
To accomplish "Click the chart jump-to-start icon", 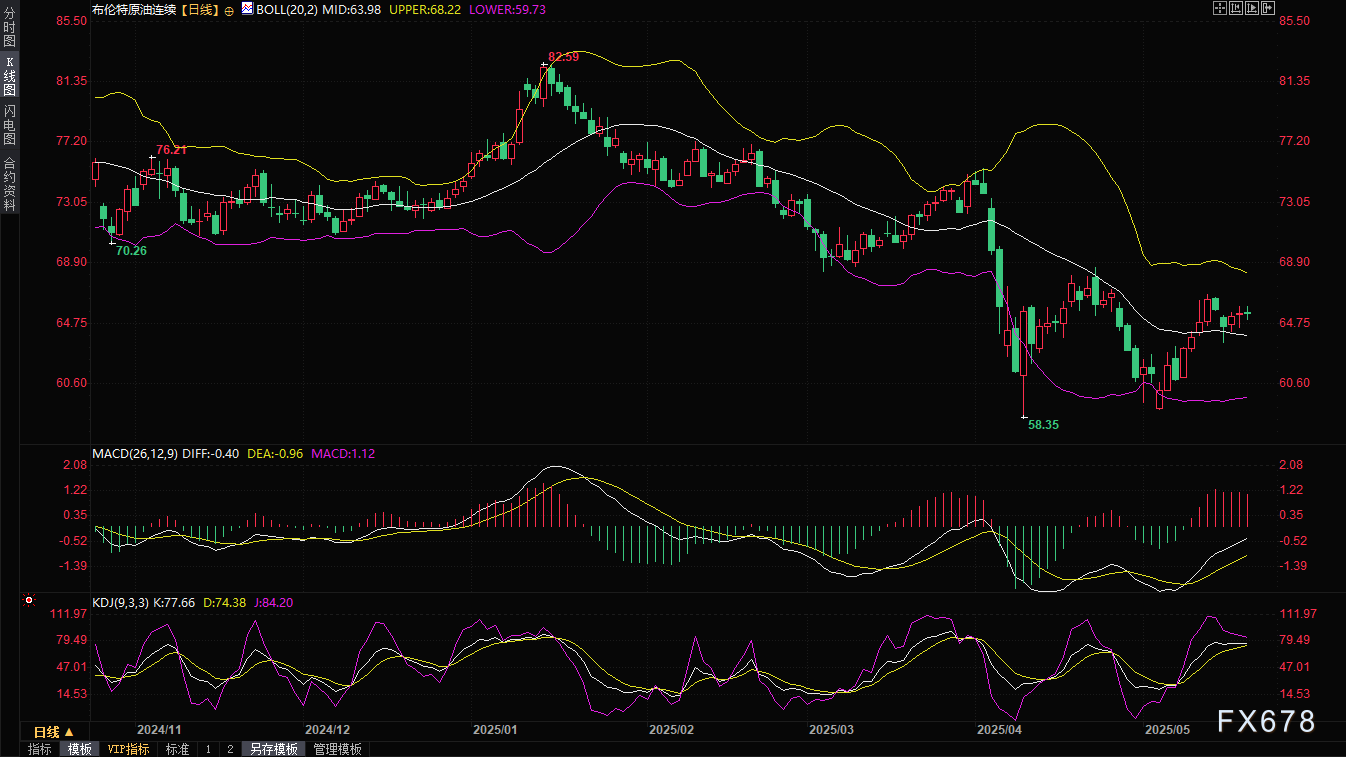I will (x=1235, y=8).
